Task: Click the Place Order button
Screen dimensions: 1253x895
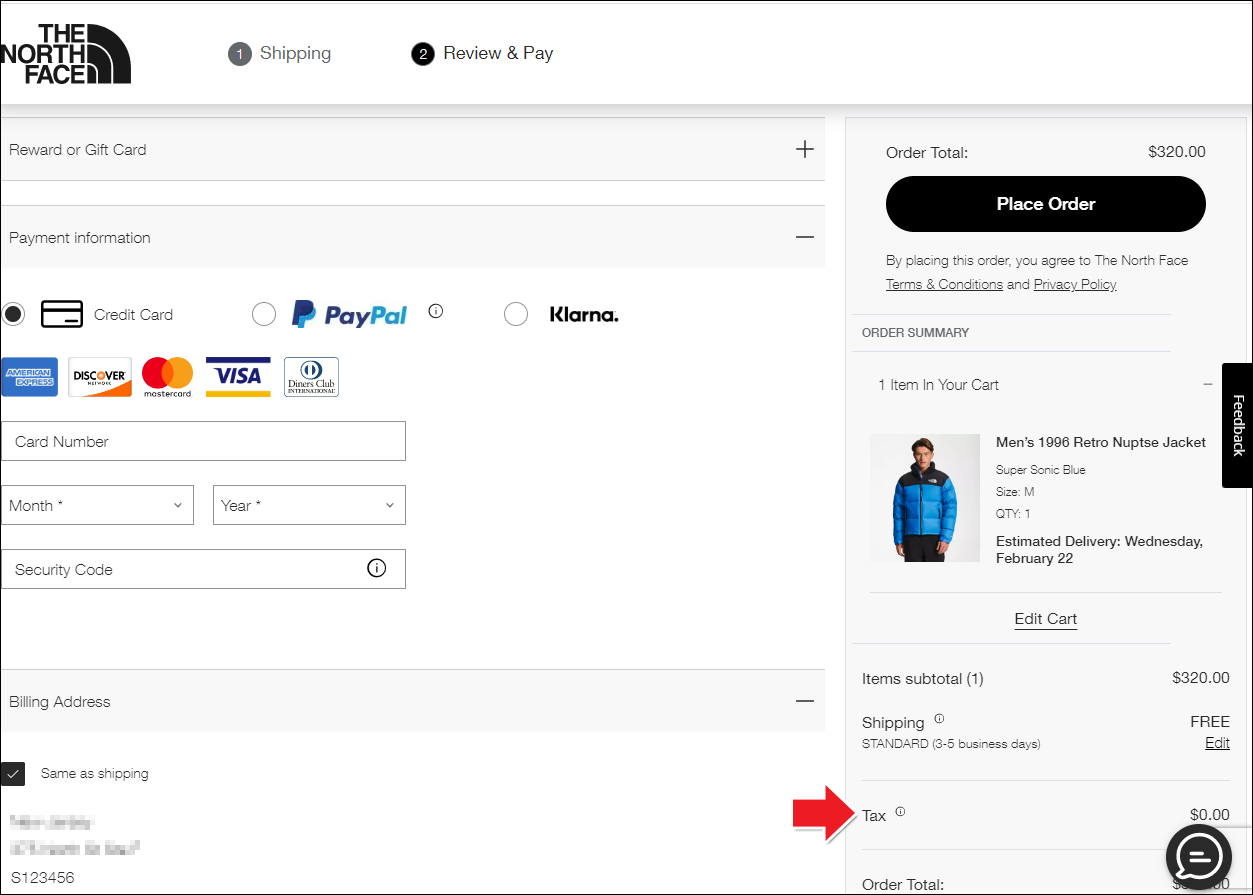Action: 1046,204
